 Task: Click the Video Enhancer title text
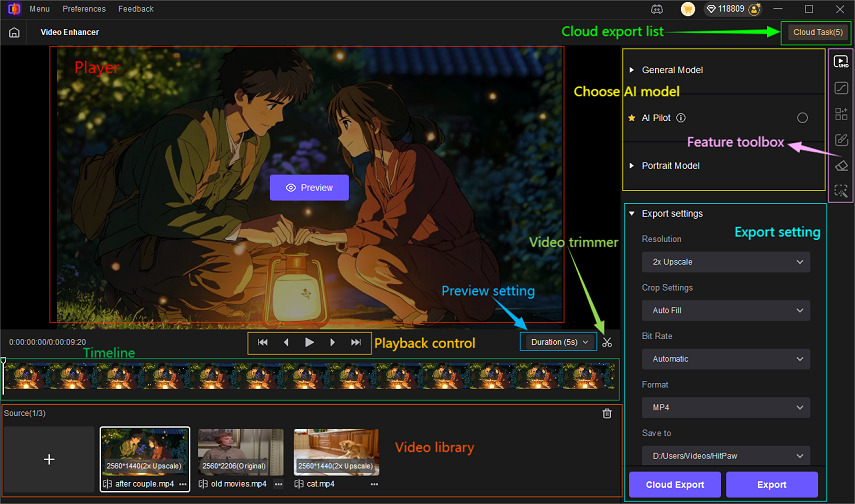[x=70, y=32]
